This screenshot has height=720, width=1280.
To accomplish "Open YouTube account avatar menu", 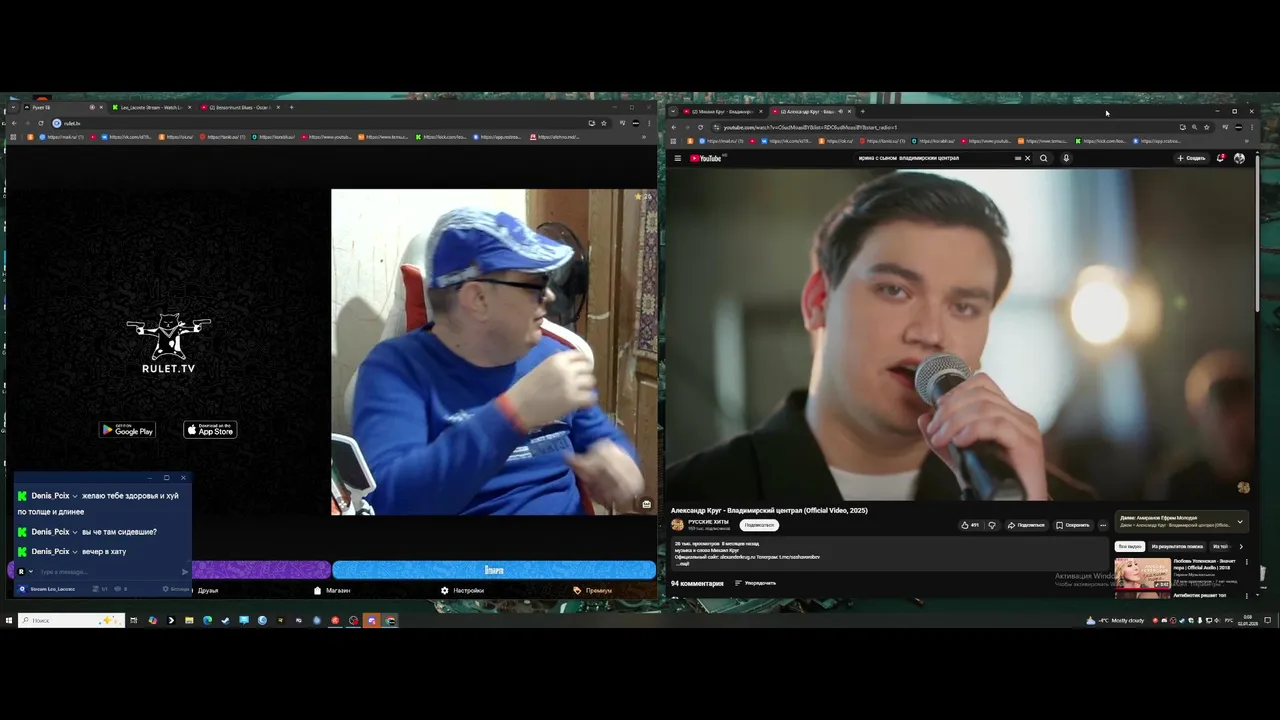I will [x=1240, y=158].
